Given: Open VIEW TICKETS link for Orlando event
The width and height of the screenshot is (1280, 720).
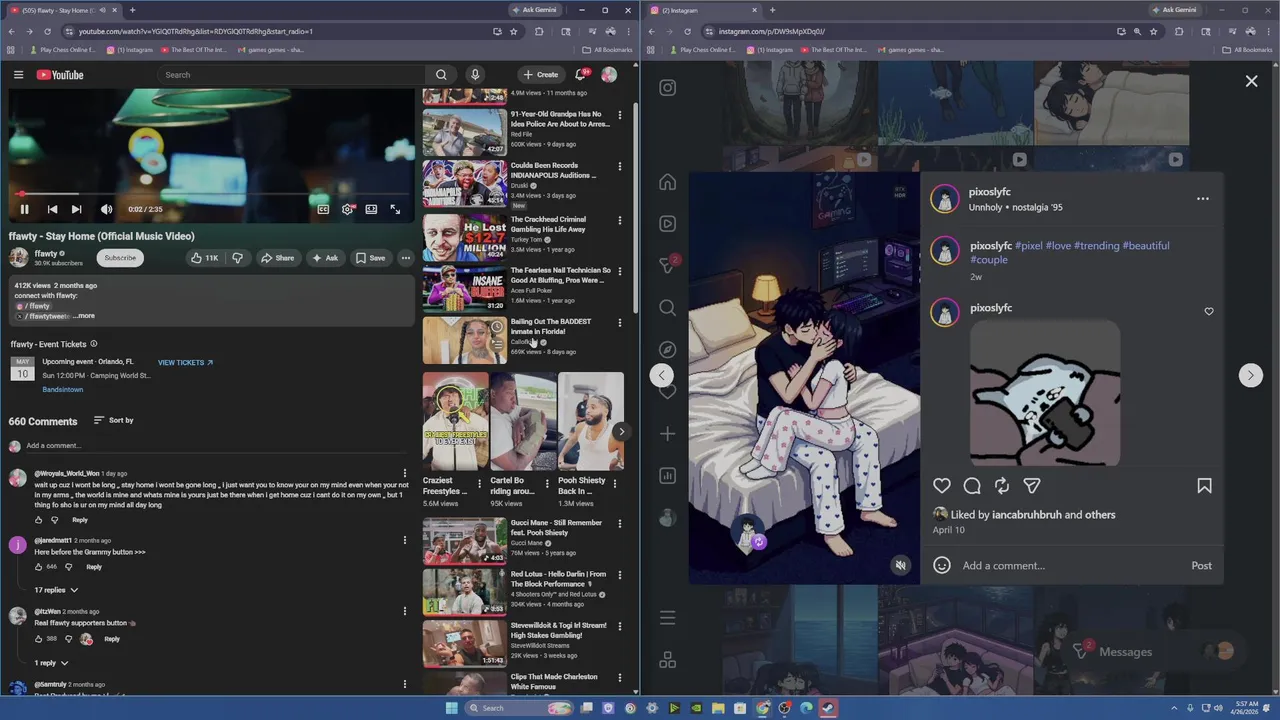Looking at the screenshot, I should (x=185, y=362).
